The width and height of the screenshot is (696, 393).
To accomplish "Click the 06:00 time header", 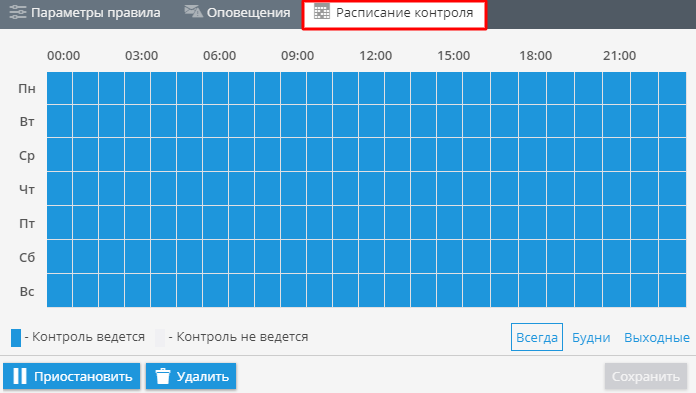I will 219,56.
